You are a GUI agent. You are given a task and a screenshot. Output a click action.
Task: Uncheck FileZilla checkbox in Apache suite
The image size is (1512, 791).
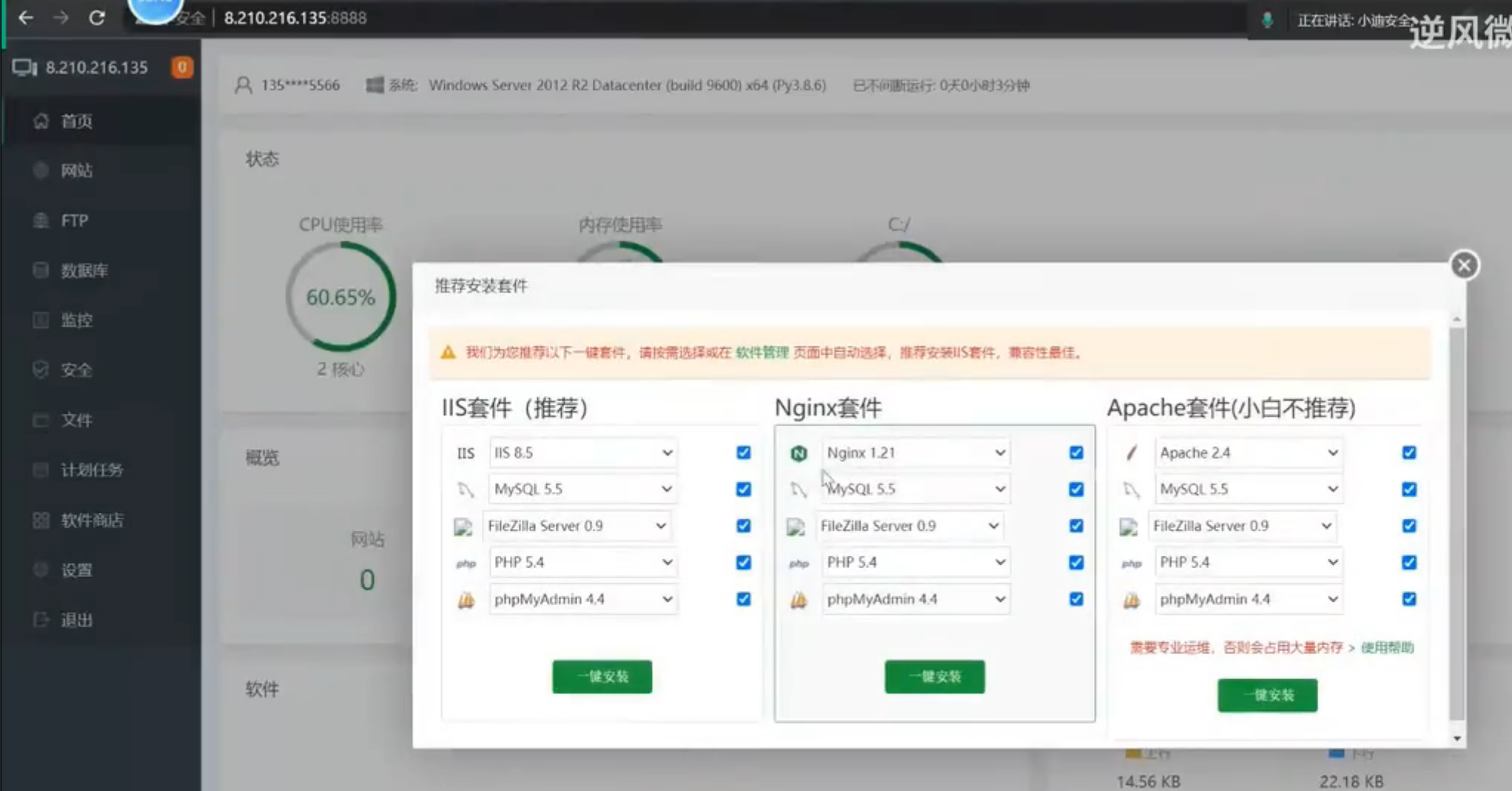(x=1409, y=525)
